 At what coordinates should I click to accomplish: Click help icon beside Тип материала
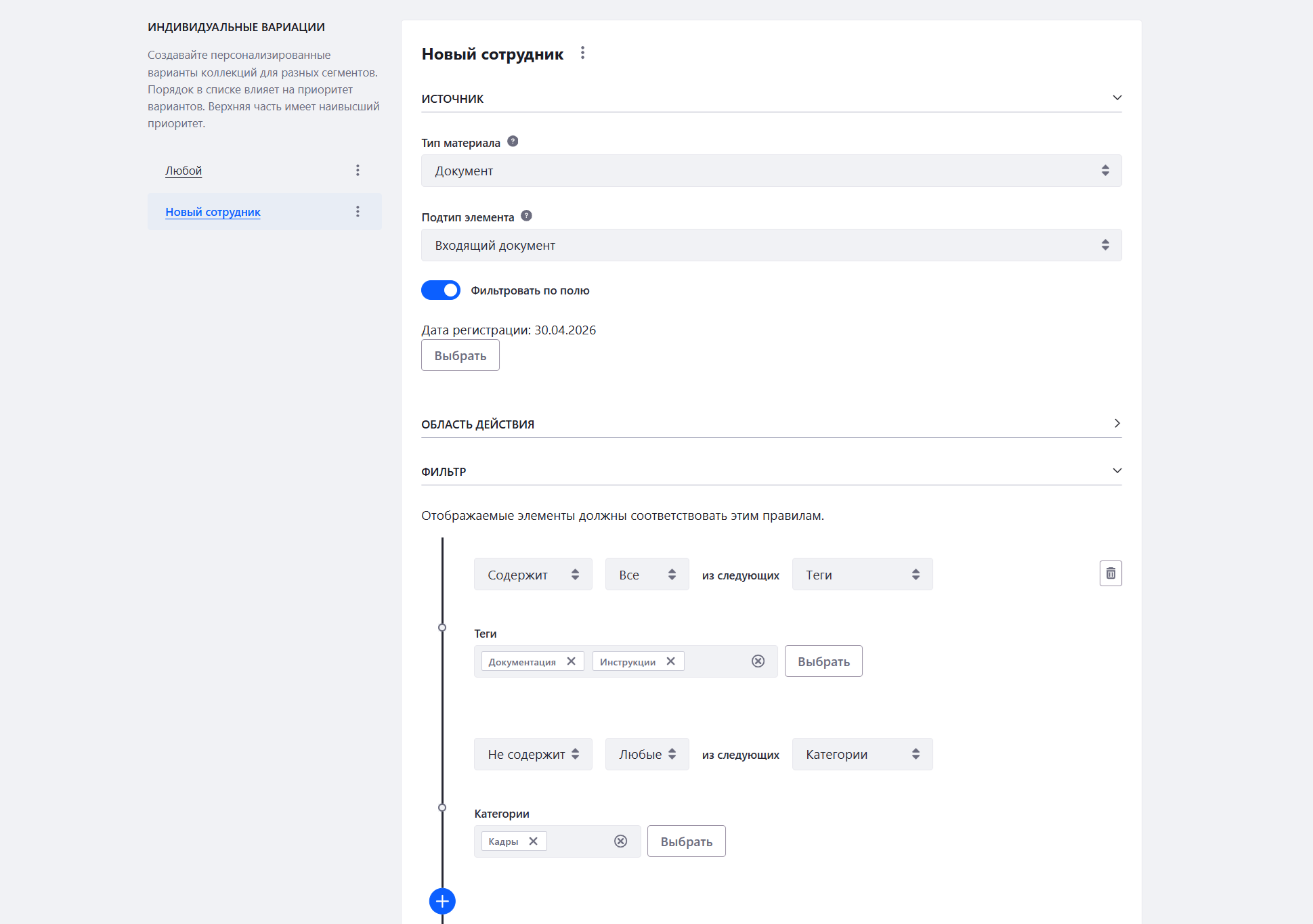point(513,141)
